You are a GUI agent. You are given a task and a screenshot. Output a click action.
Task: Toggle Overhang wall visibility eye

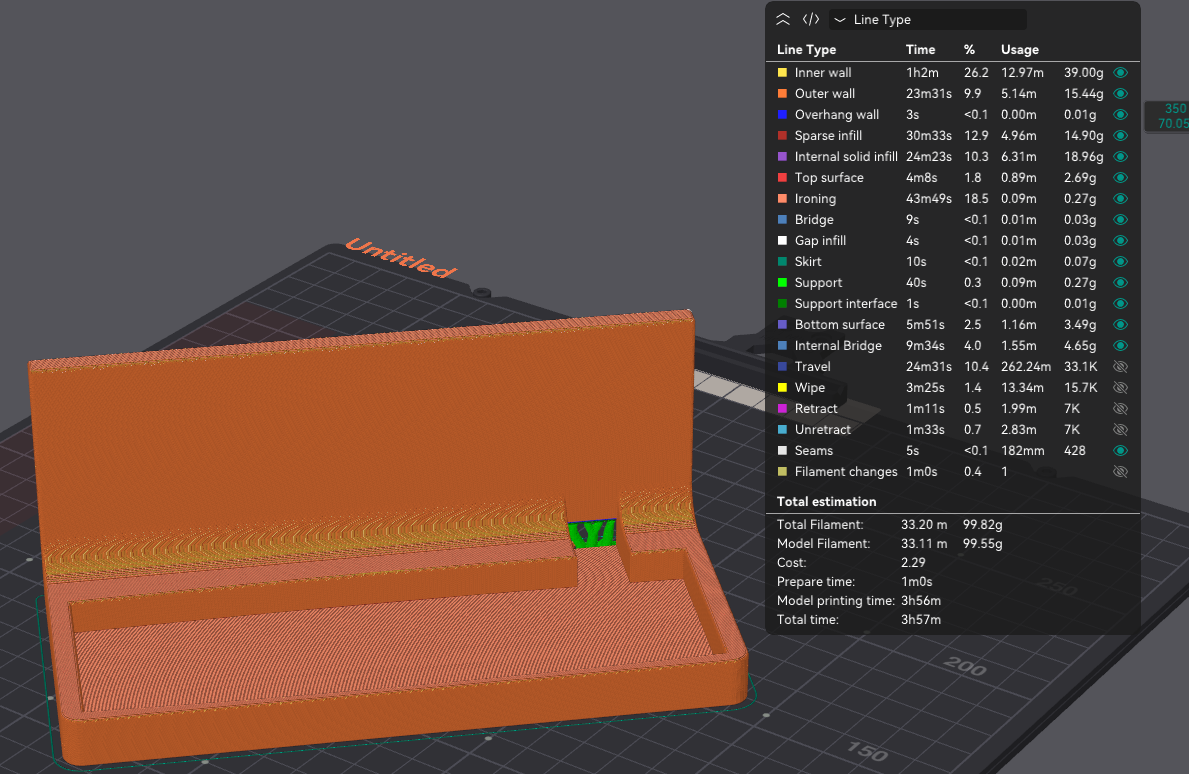(x=1120, y=114)
